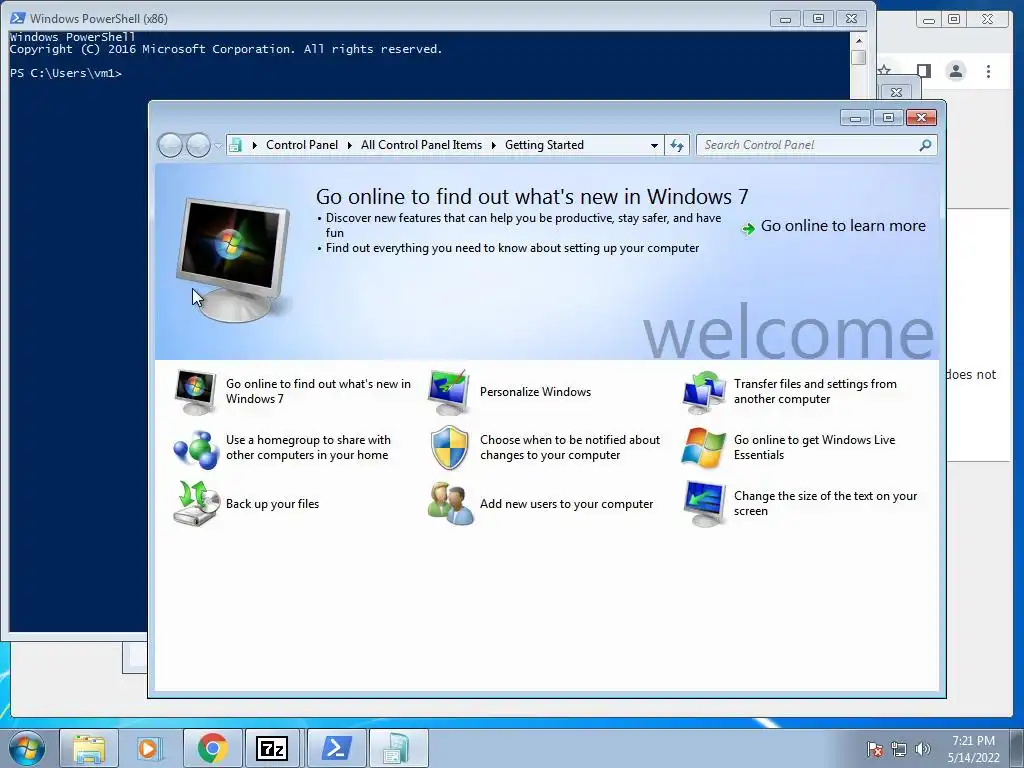The width and height of the screenshot is (1024, 768).
Task: Click the network icon in system tray
Action: pyautogui.click(x=899, y=749)
